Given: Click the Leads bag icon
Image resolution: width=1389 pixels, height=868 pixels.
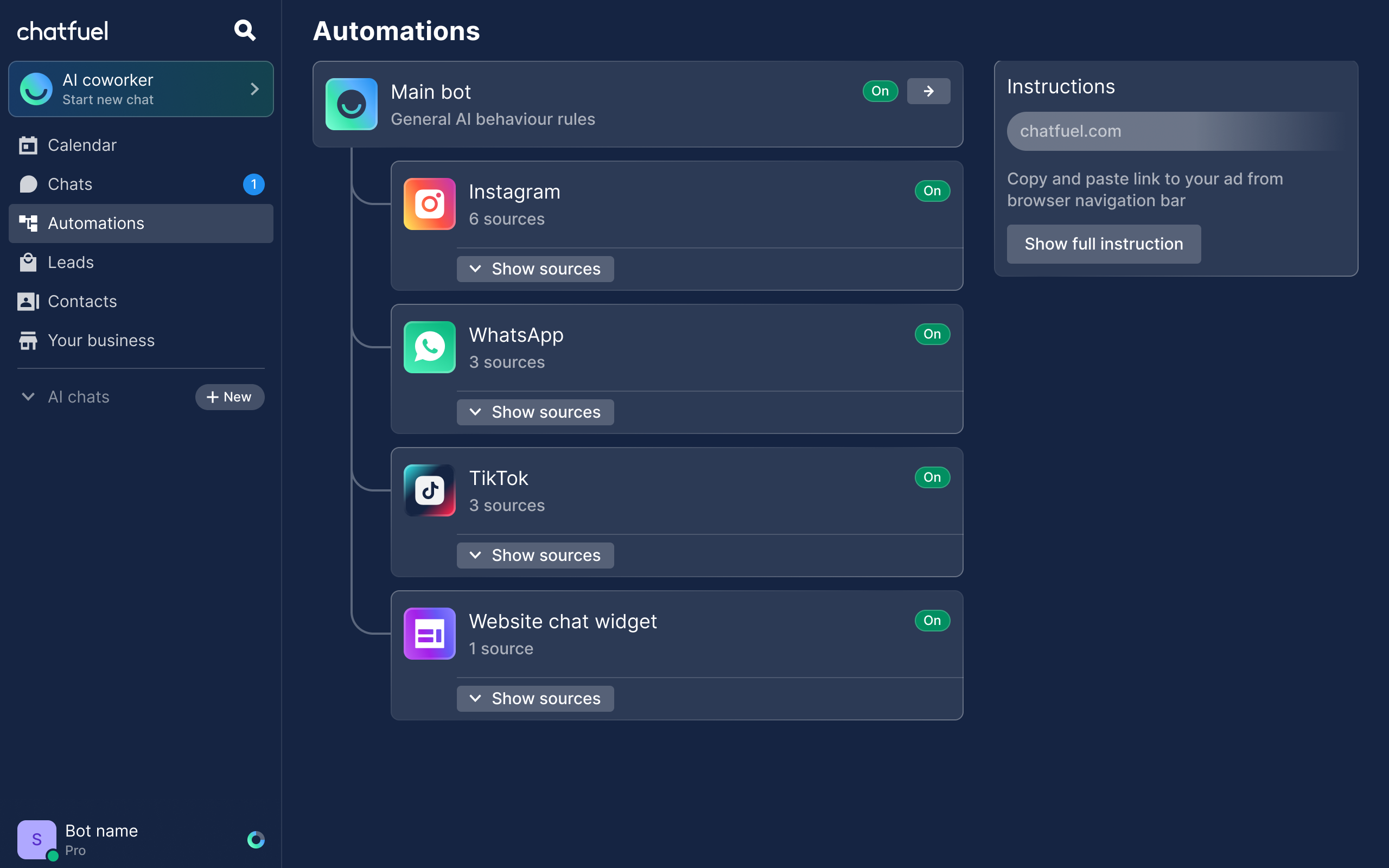Looking at the screenshot, I should 28,263.
